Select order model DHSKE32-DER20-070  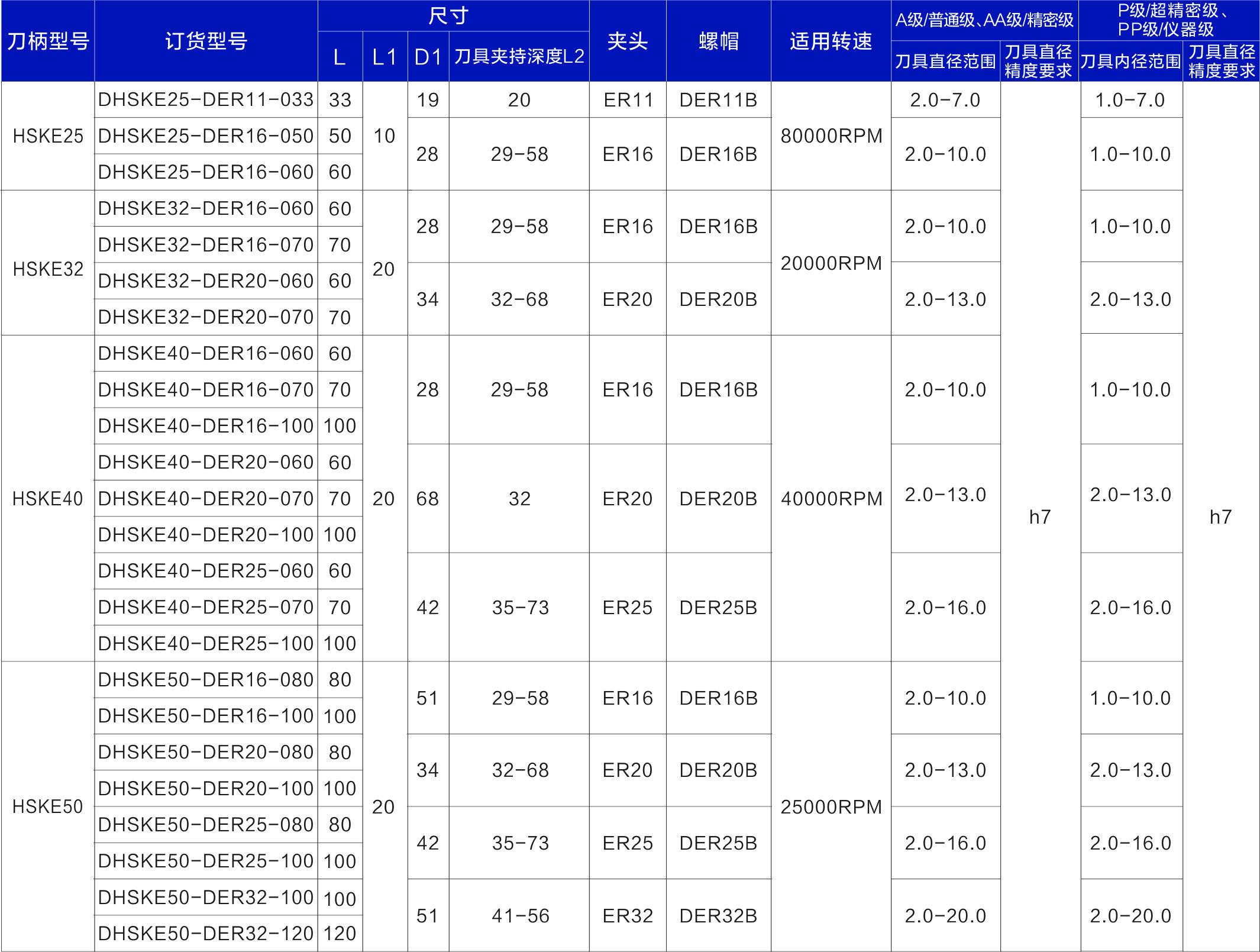(x=206, y=317)
